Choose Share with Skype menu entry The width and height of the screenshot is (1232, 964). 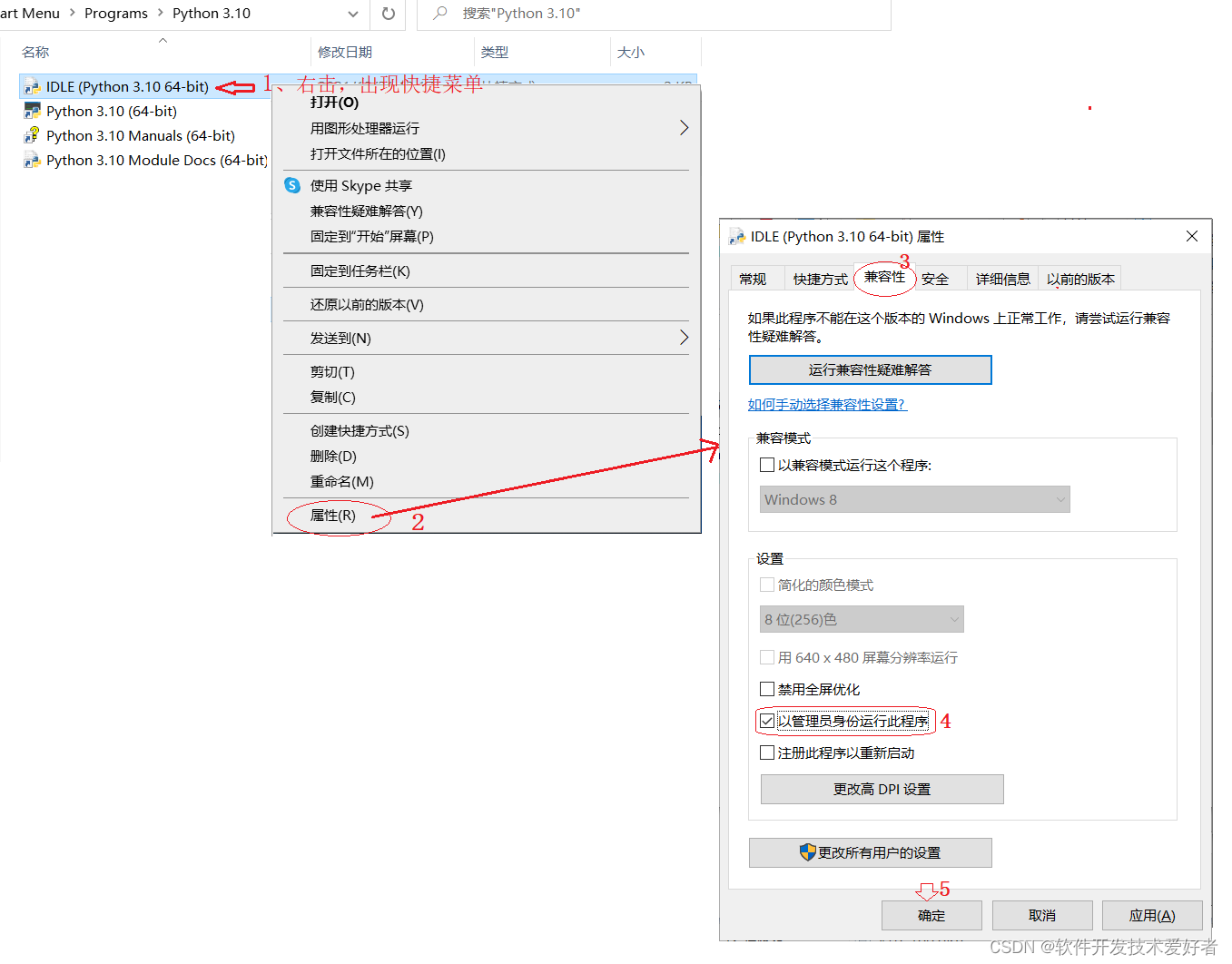click(361, 185)
